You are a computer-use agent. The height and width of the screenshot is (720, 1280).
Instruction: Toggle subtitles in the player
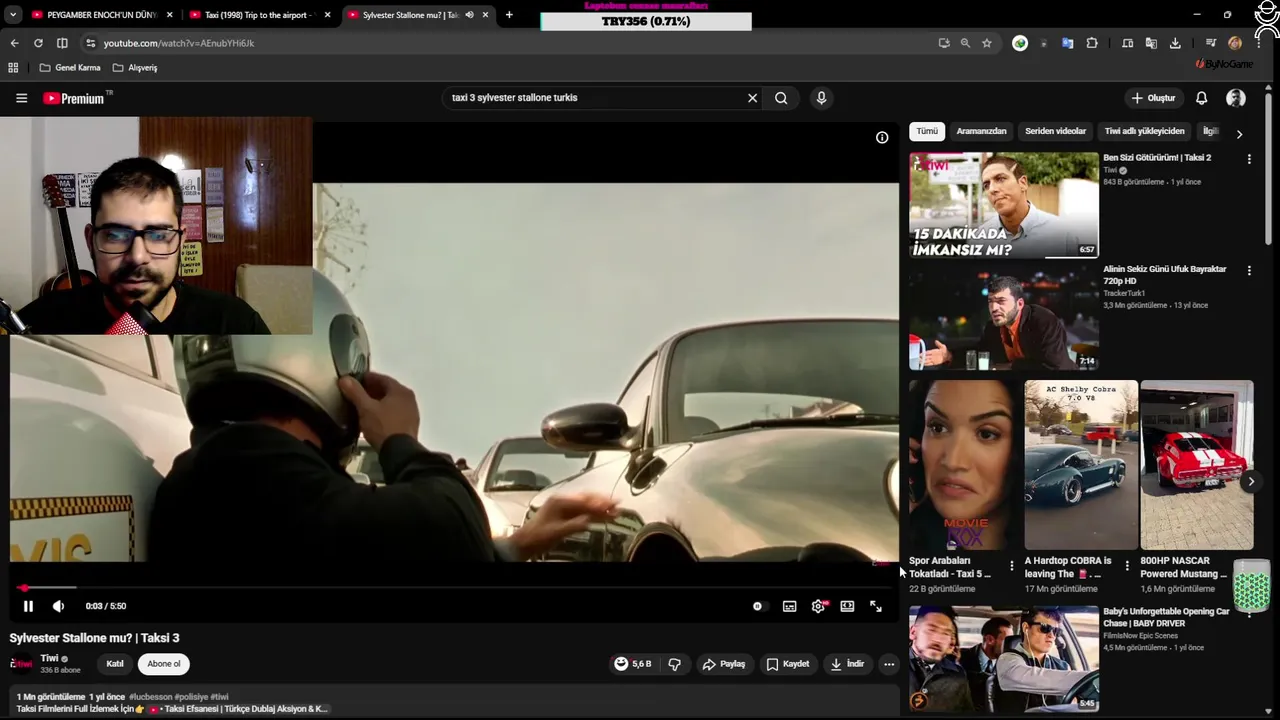789,606
